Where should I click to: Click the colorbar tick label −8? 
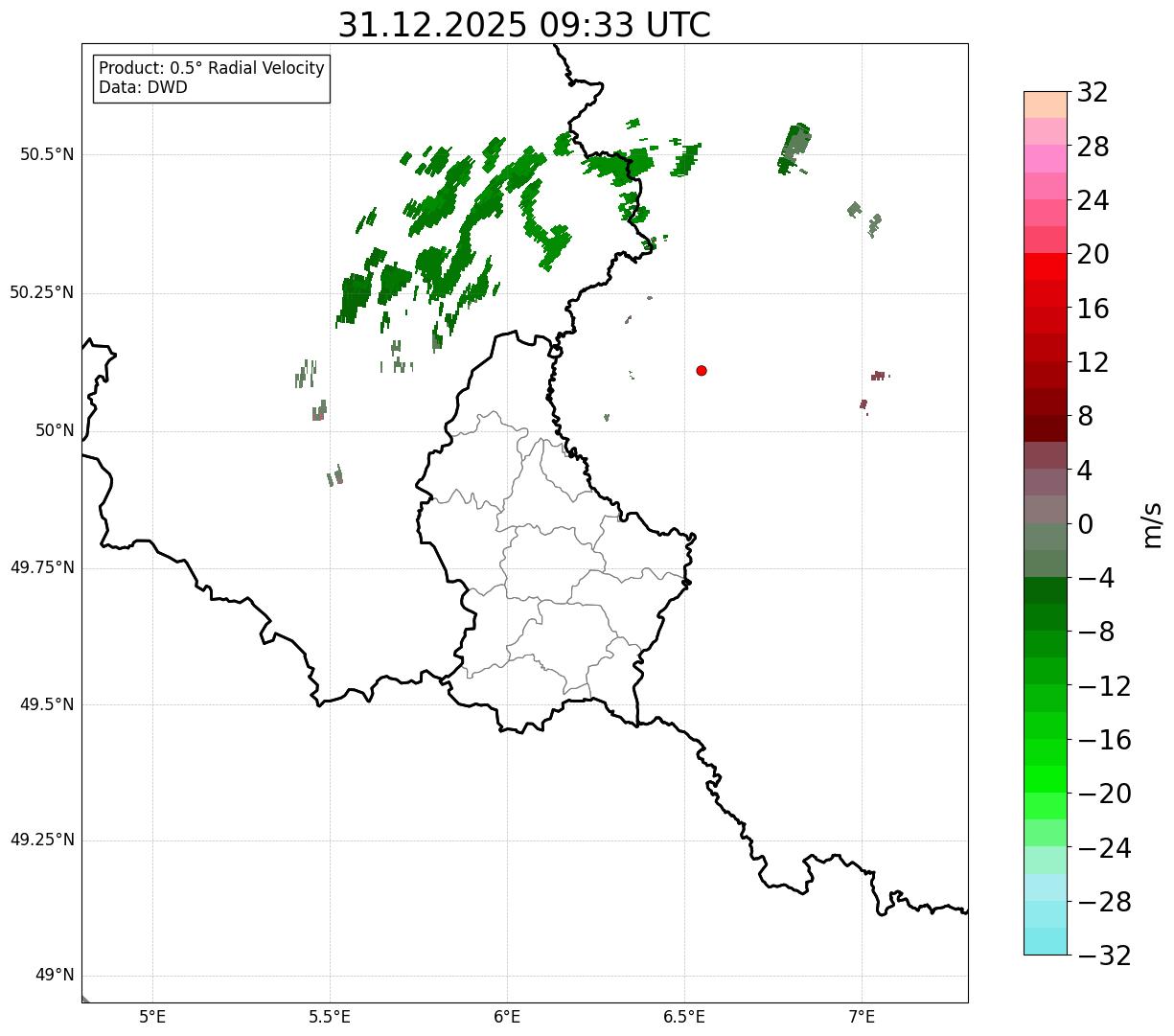point(1095,632)
